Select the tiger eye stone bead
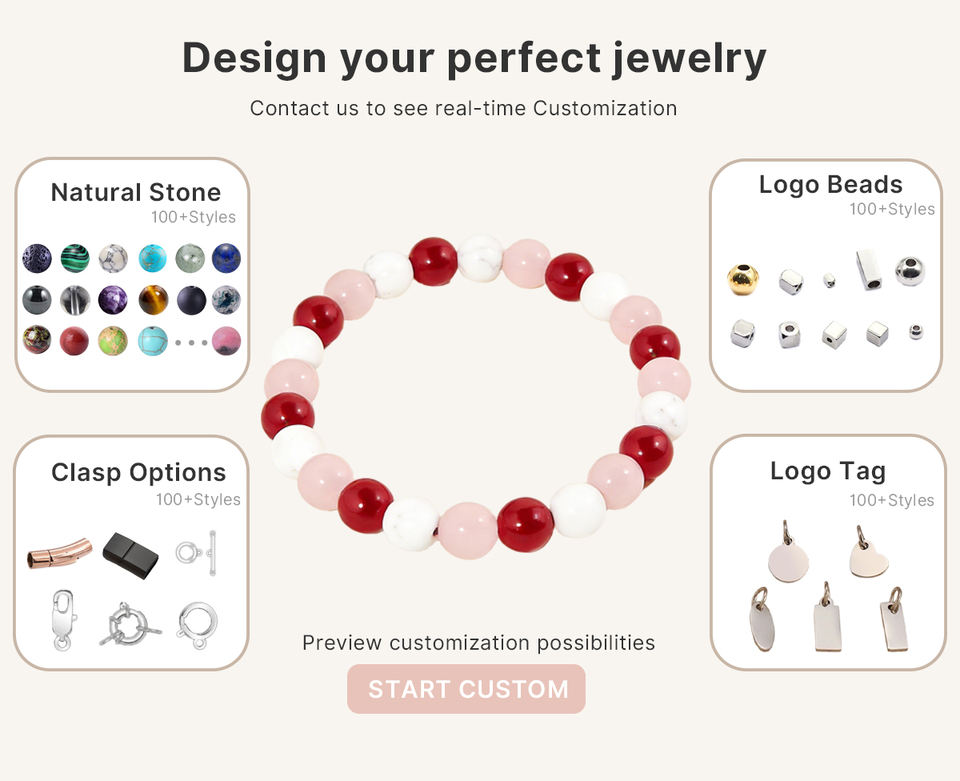Image resolution: width=960 pixels, height=781 pixels. coord(153,300)
